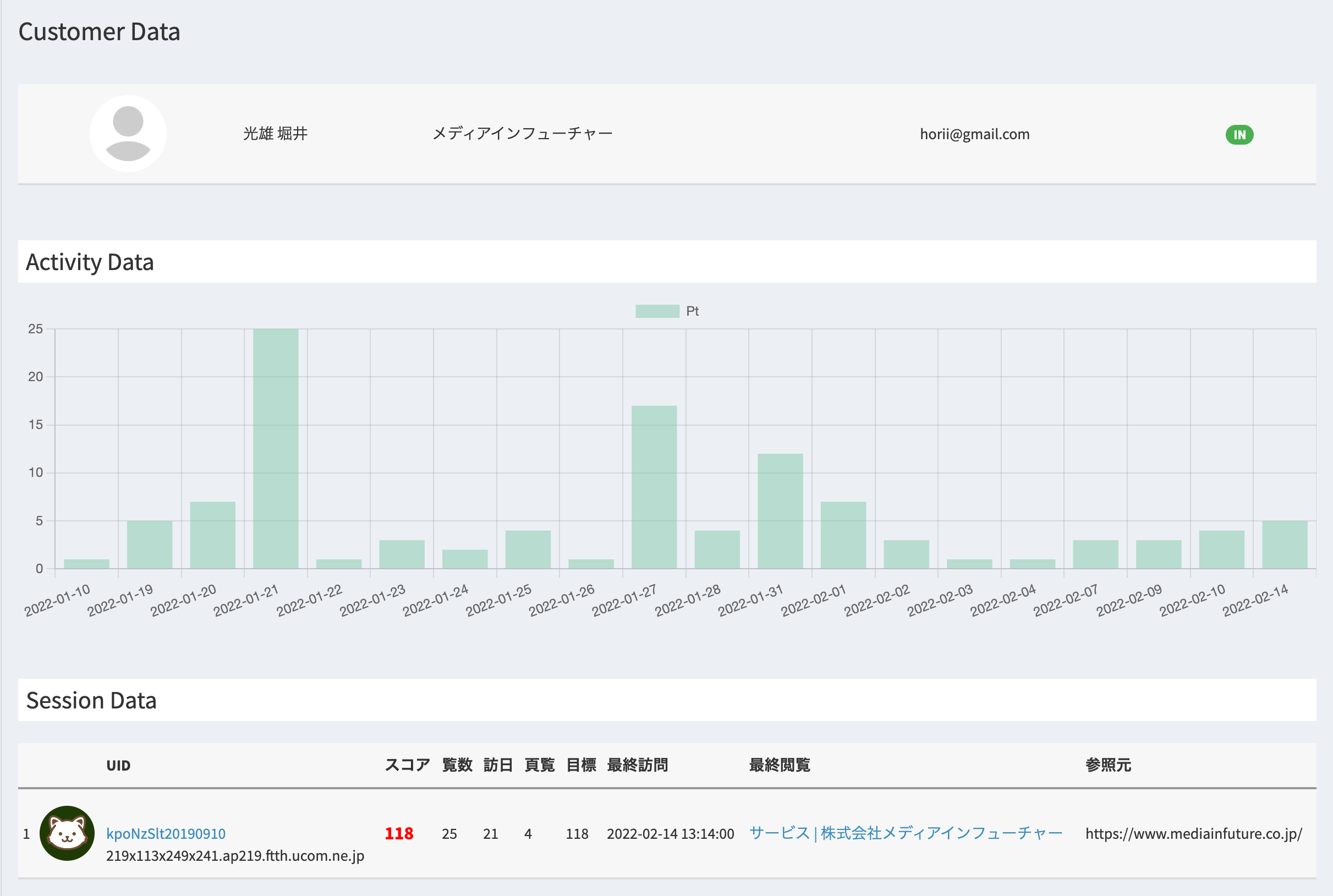Toggle the Pt legend color swatch
This screenshot has height=896, width=1333.
tap(656, 311)
